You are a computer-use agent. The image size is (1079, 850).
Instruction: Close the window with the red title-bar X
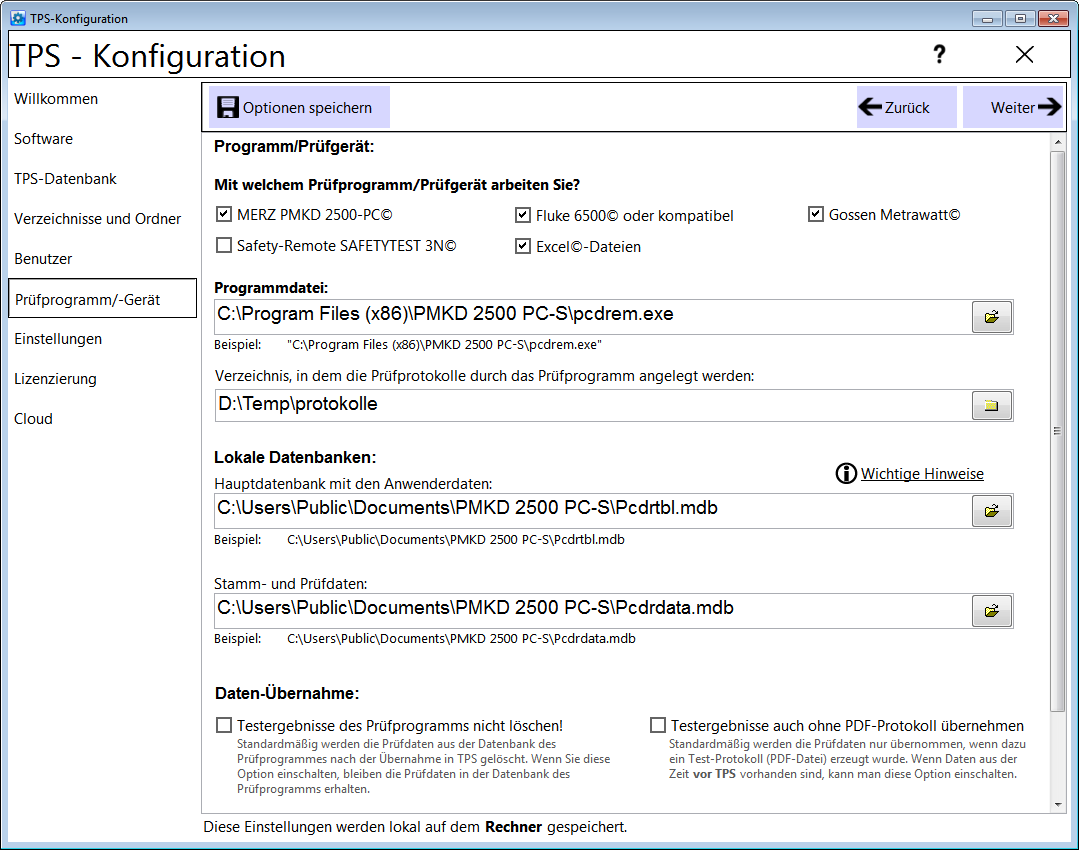click(1053, 19)
